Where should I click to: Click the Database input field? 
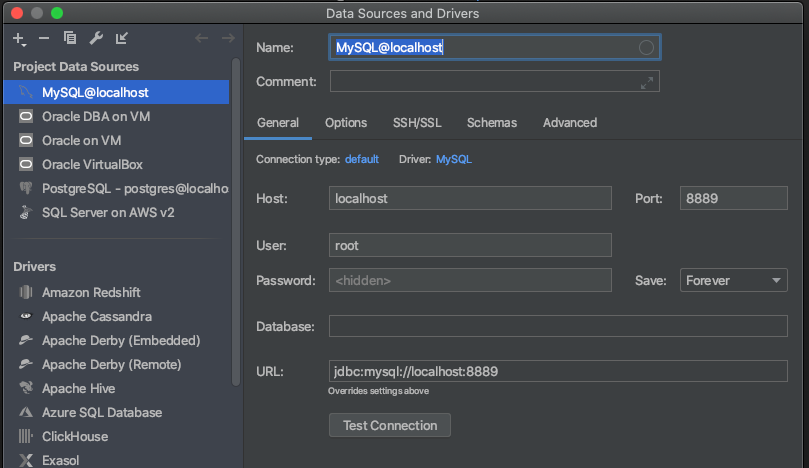(x=557, y=326)
